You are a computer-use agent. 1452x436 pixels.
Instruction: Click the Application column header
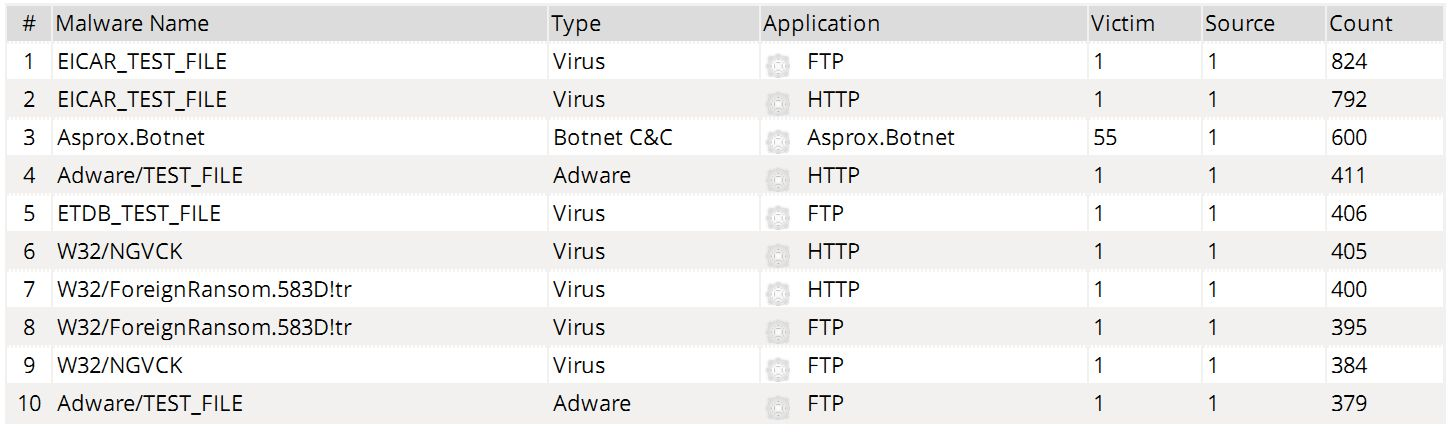coord(821,24)
